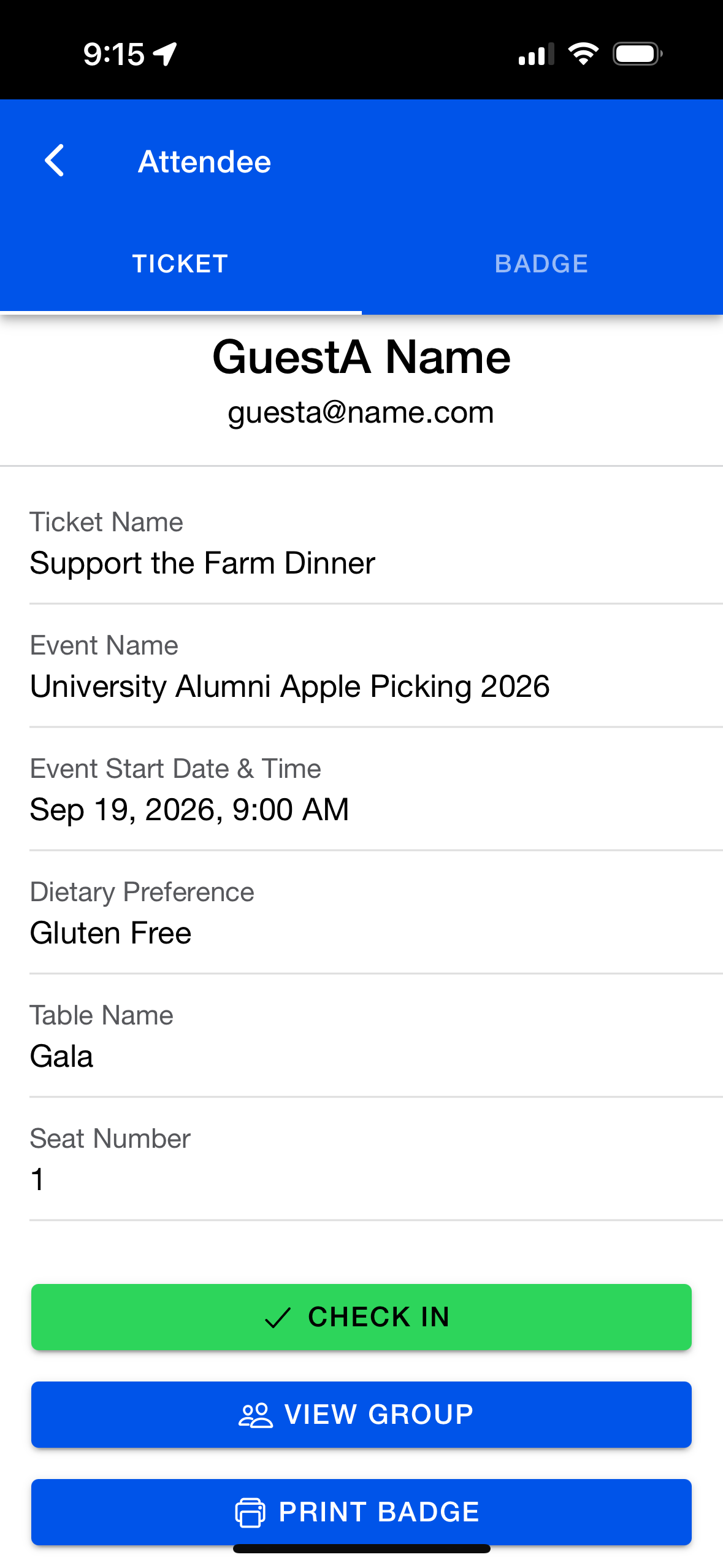Tap the GuestA Name heading
Screen dimensions: 723x1568
pos(361,357)
